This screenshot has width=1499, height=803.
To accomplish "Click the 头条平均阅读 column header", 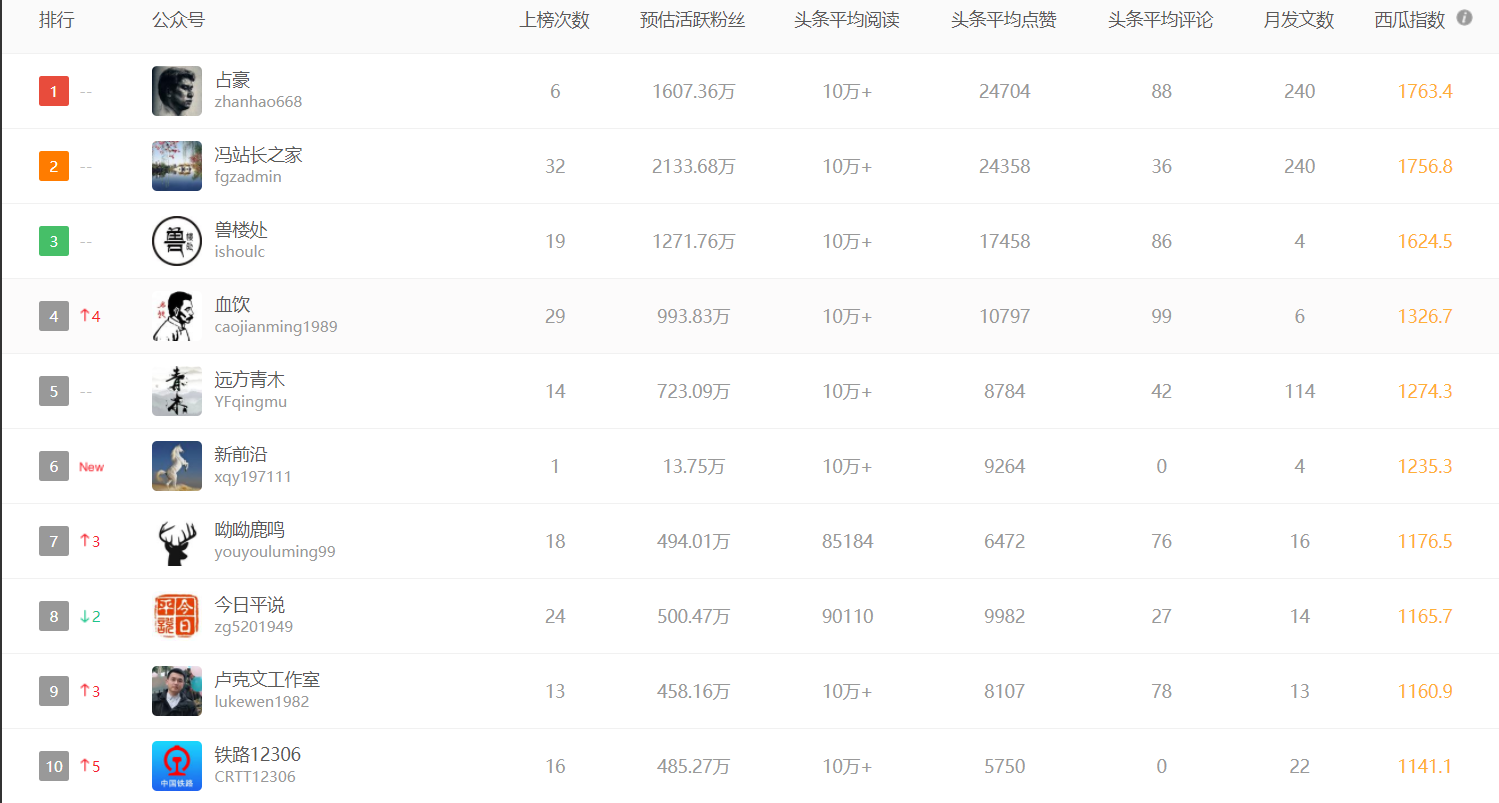I will point(847,20).
